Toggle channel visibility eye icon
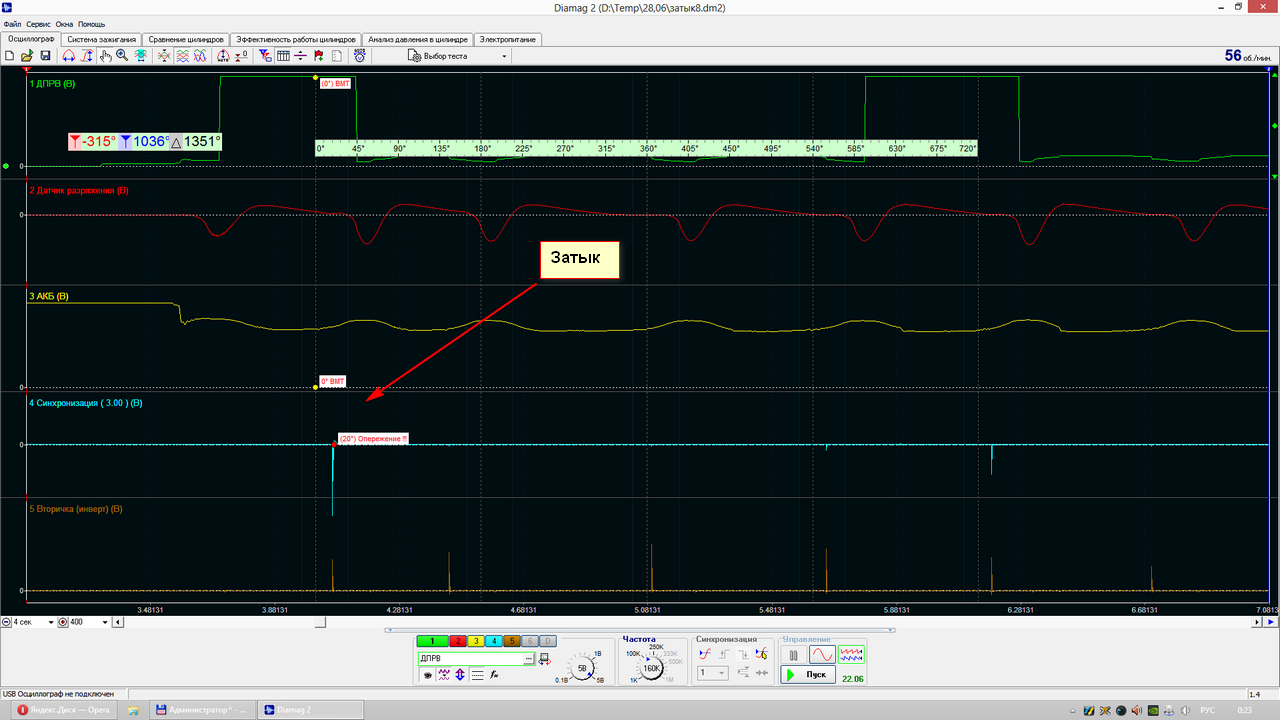 [x=428, y=675]
